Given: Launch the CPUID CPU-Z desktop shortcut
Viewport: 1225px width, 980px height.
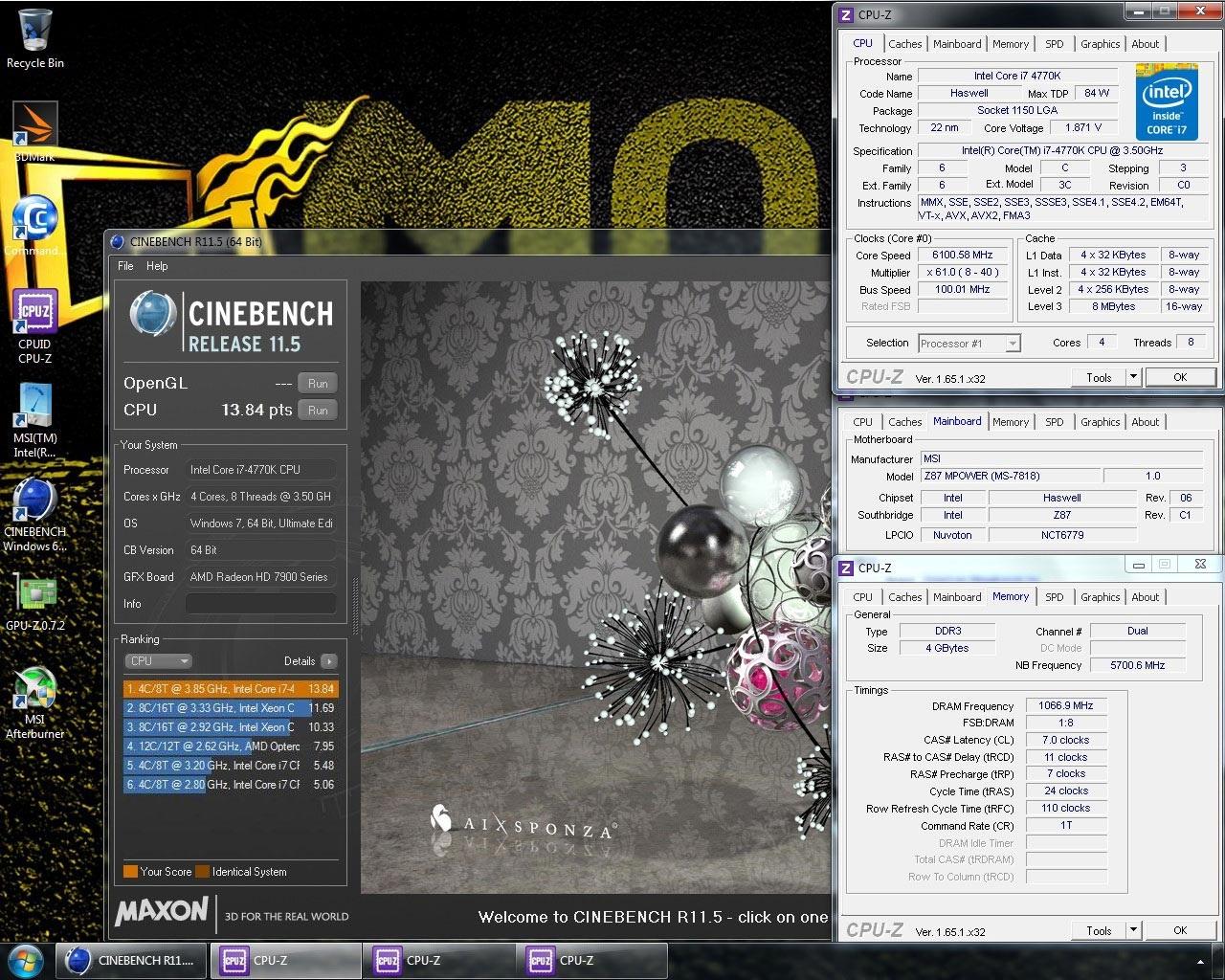Looking at the screenshot, I should 34,326.
